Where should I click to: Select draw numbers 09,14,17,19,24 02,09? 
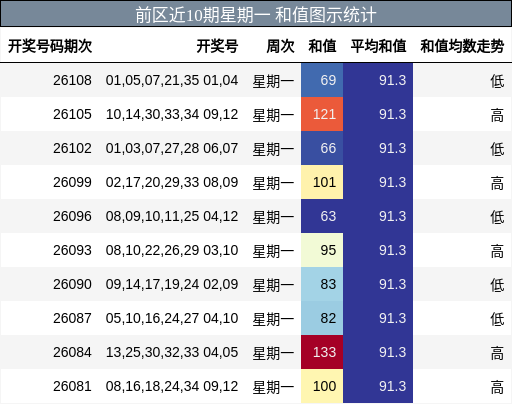click(x=172, y=284)
